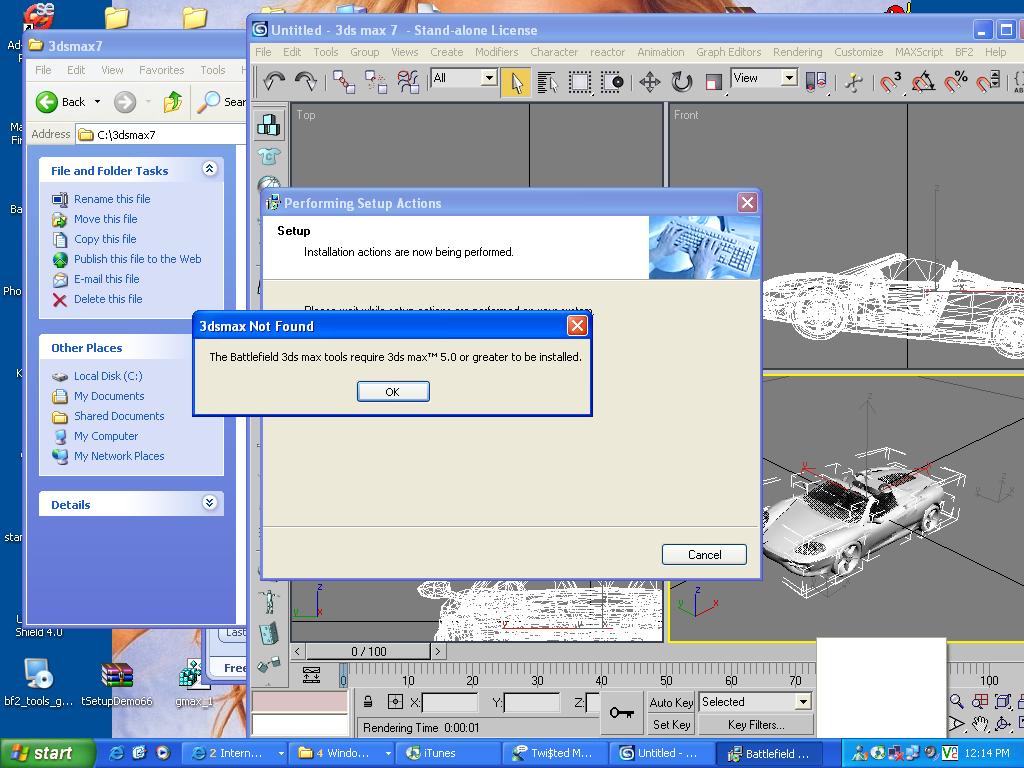The height and width of the screenshot is (768, 1024).
Task: Click the time slider's left arrow
Action: [297, 651]
